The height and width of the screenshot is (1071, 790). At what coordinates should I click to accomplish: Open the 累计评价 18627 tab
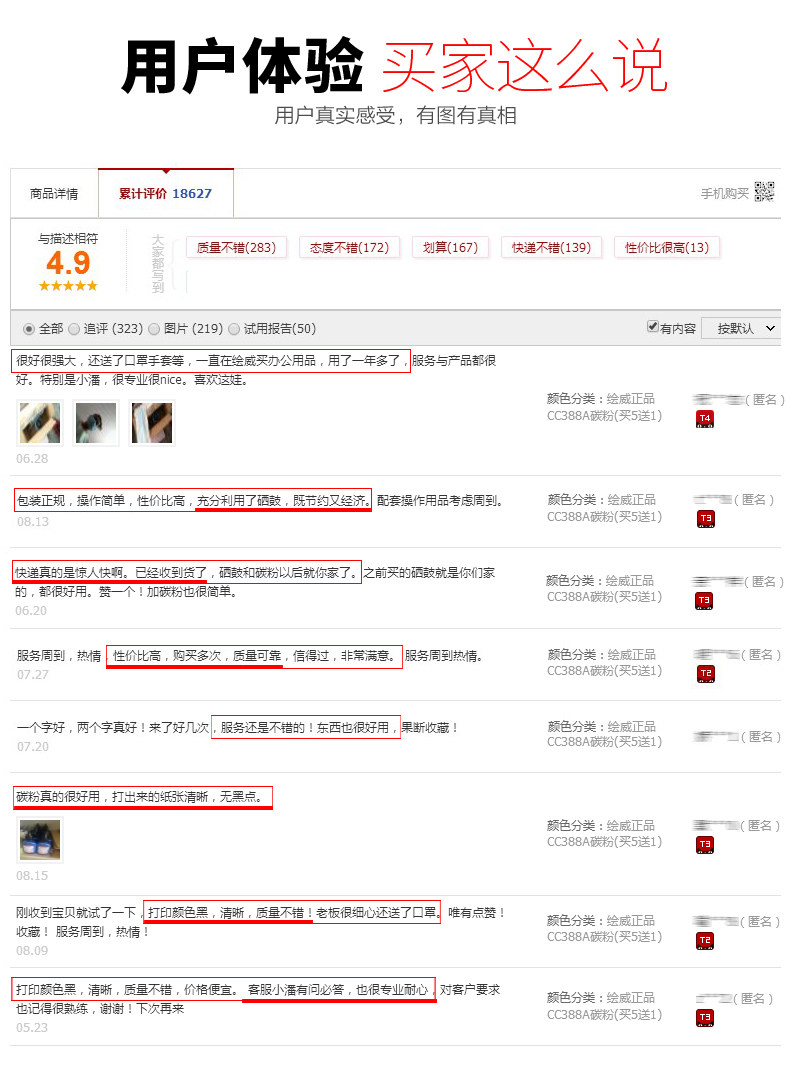click(x=166, y=194)
